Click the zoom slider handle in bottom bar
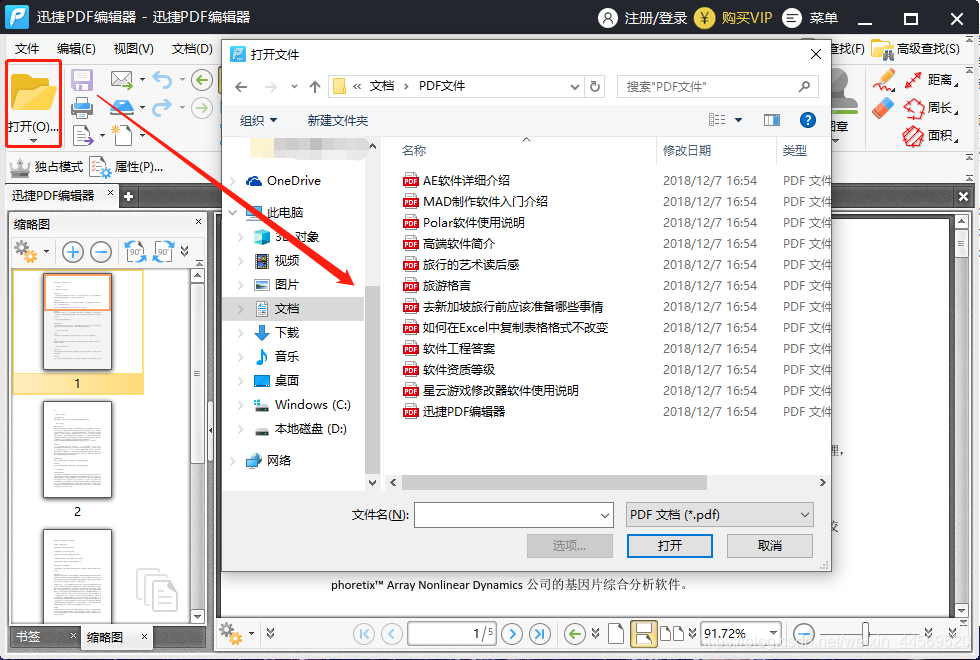The width and height of the screenshot is (980, 660). 866,634
